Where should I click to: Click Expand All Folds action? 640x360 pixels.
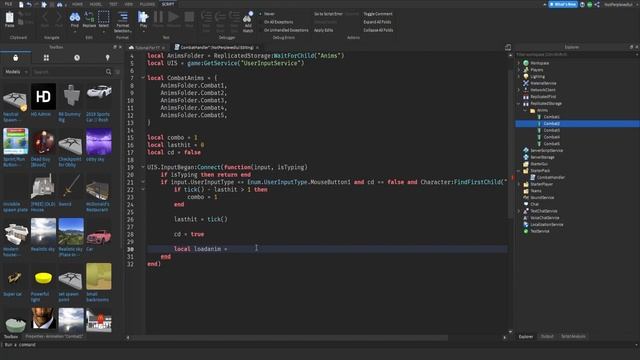click(377, 22)
